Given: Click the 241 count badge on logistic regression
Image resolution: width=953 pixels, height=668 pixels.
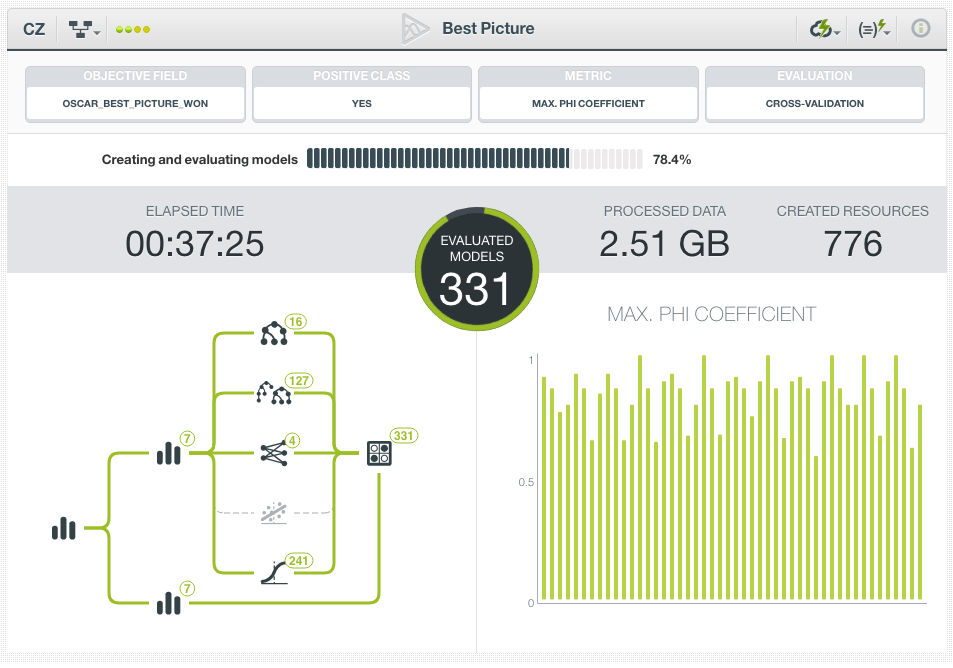Looking at the screenshot, I should [298, 560].
